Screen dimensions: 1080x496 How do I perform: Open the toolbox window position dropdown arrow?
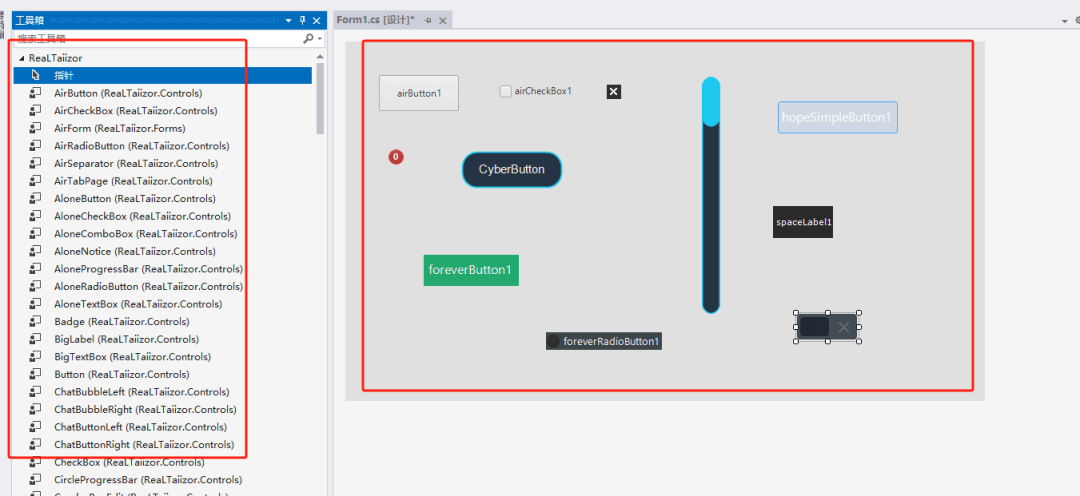[x=289, y=20]
